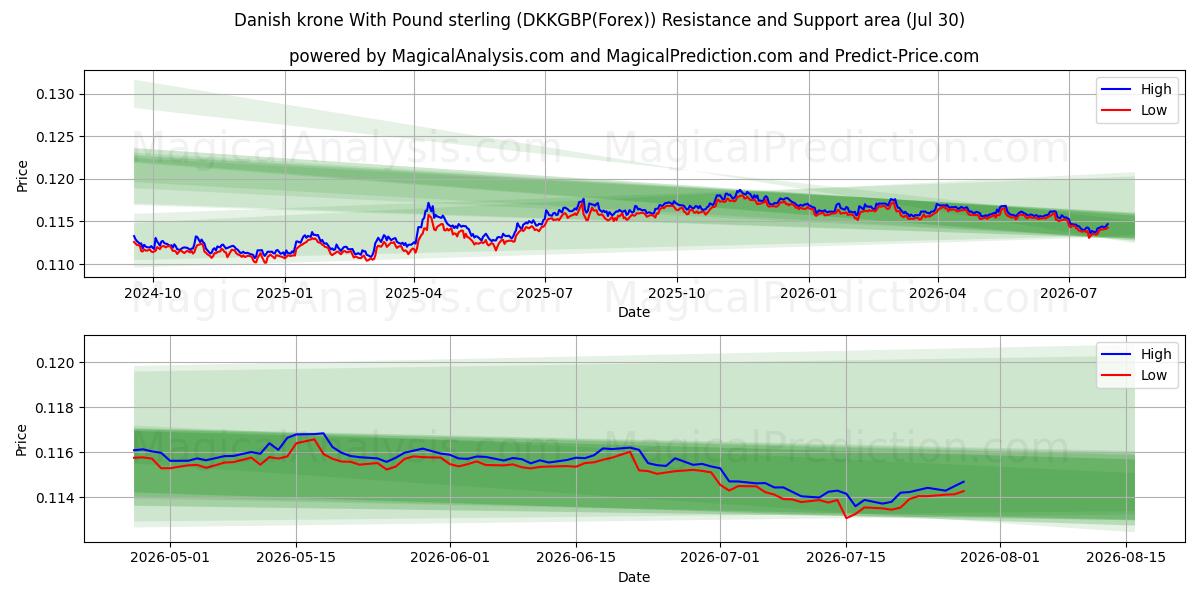Click the 0.116 tick on the bottom chart
1200x600 pixels.
(x=55, y=453)
